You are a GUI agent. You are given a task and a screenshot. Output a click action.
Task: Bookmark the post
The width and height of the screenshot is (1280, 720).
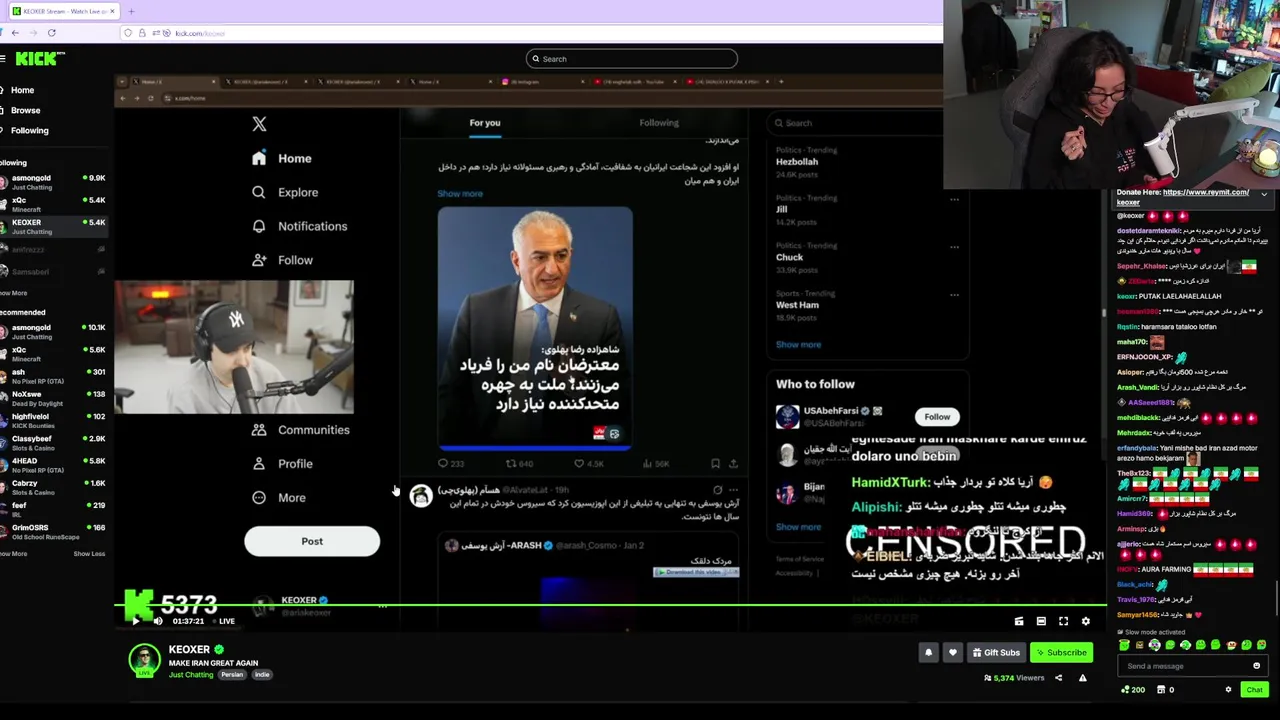click(715, 464)
